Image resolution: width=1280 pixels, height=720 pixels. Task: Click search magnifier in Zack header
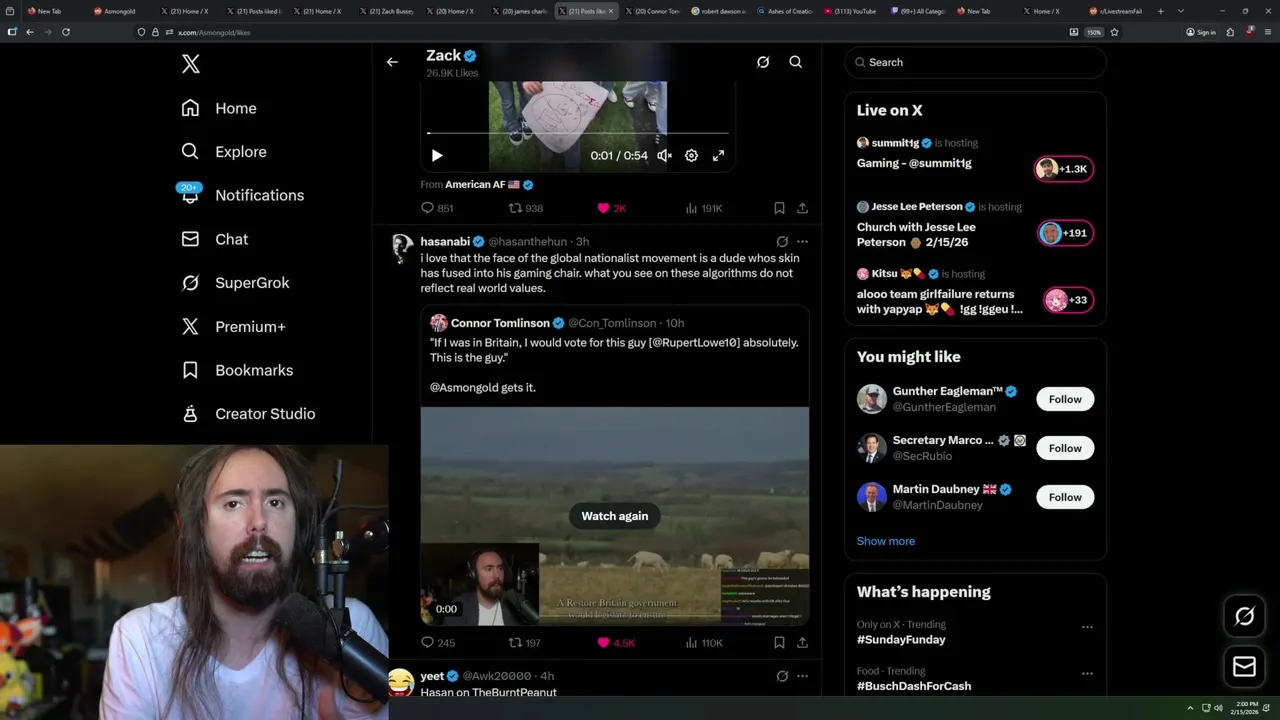(796, 62)
